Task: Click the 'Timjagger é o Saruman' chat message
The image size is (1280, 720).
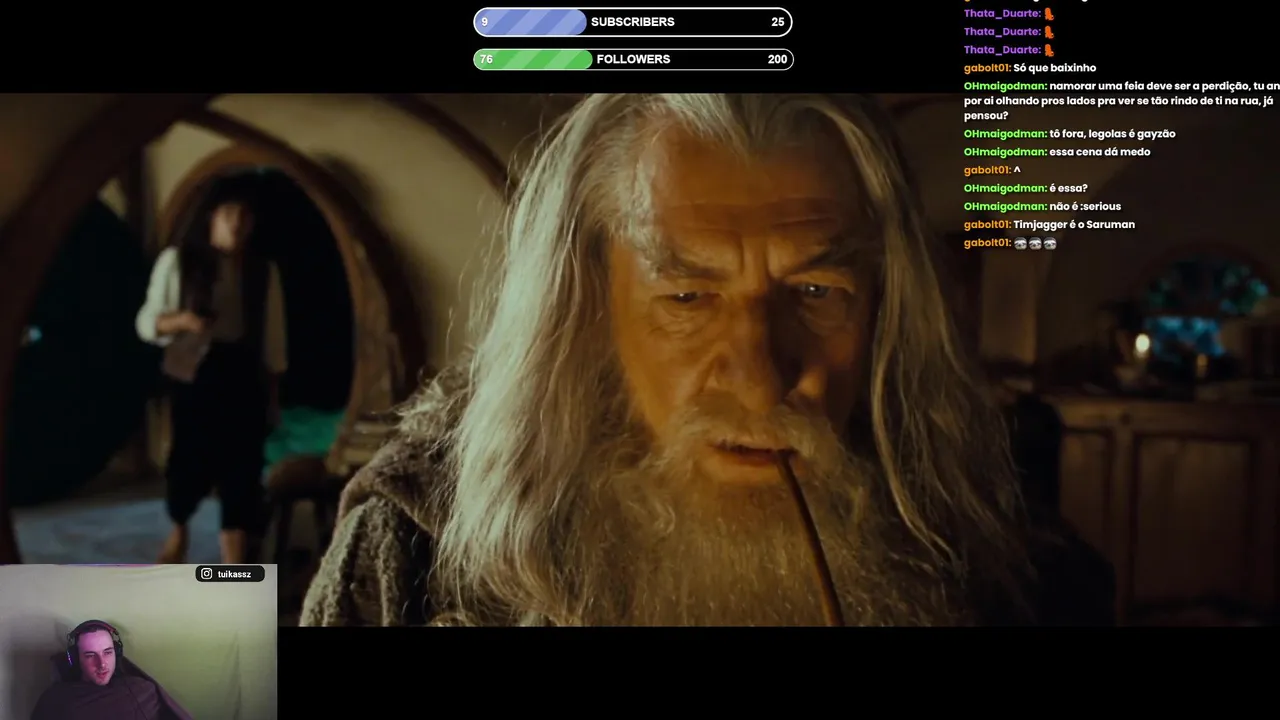Action: 1074,225
